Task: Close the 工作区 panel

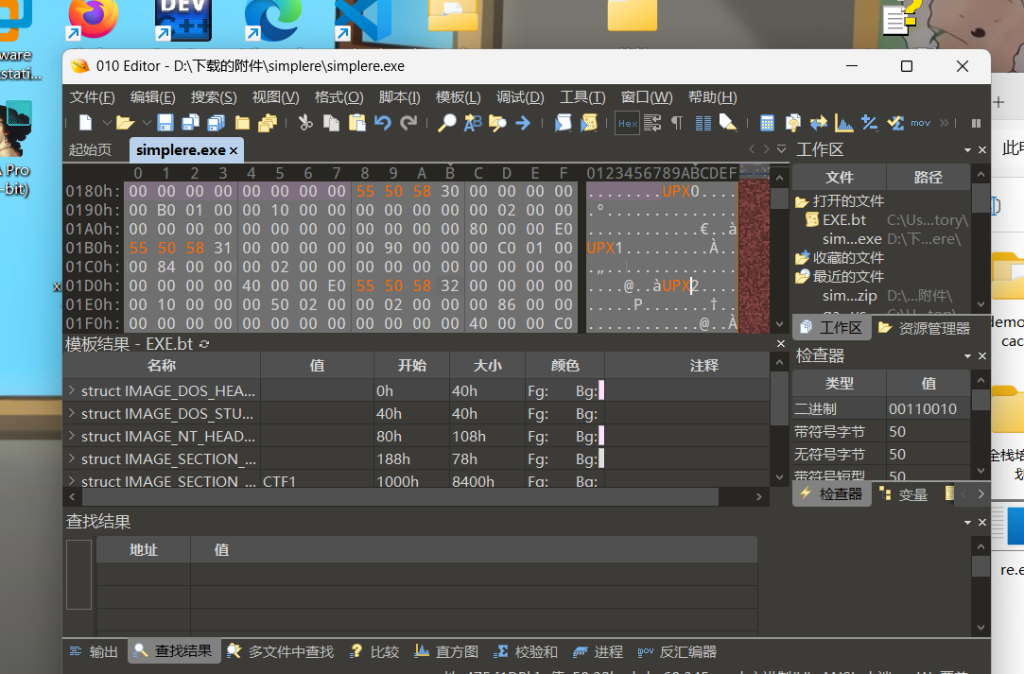Action: tap(982, 150)
